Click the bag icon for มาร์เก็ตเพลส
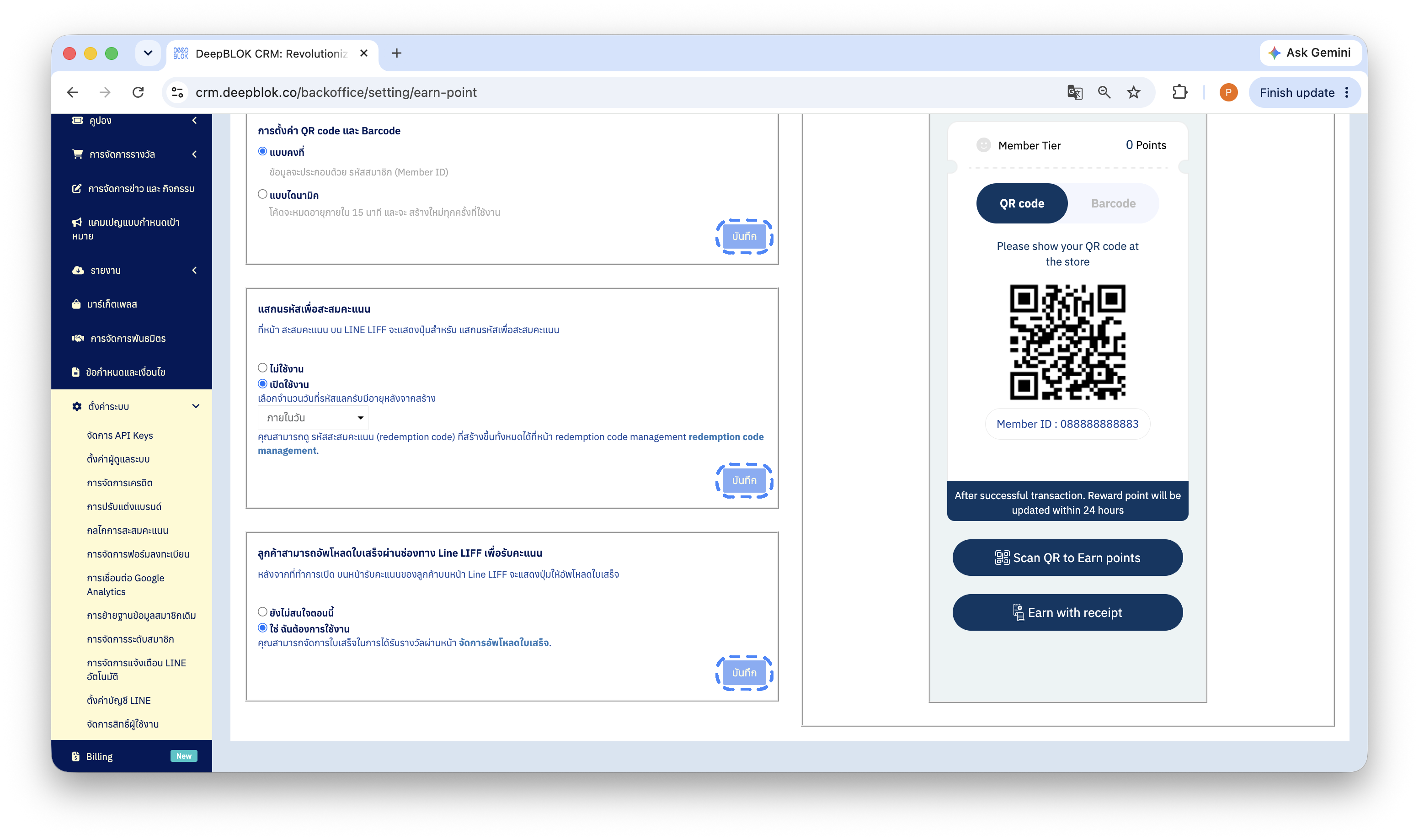 pos(76,304)
